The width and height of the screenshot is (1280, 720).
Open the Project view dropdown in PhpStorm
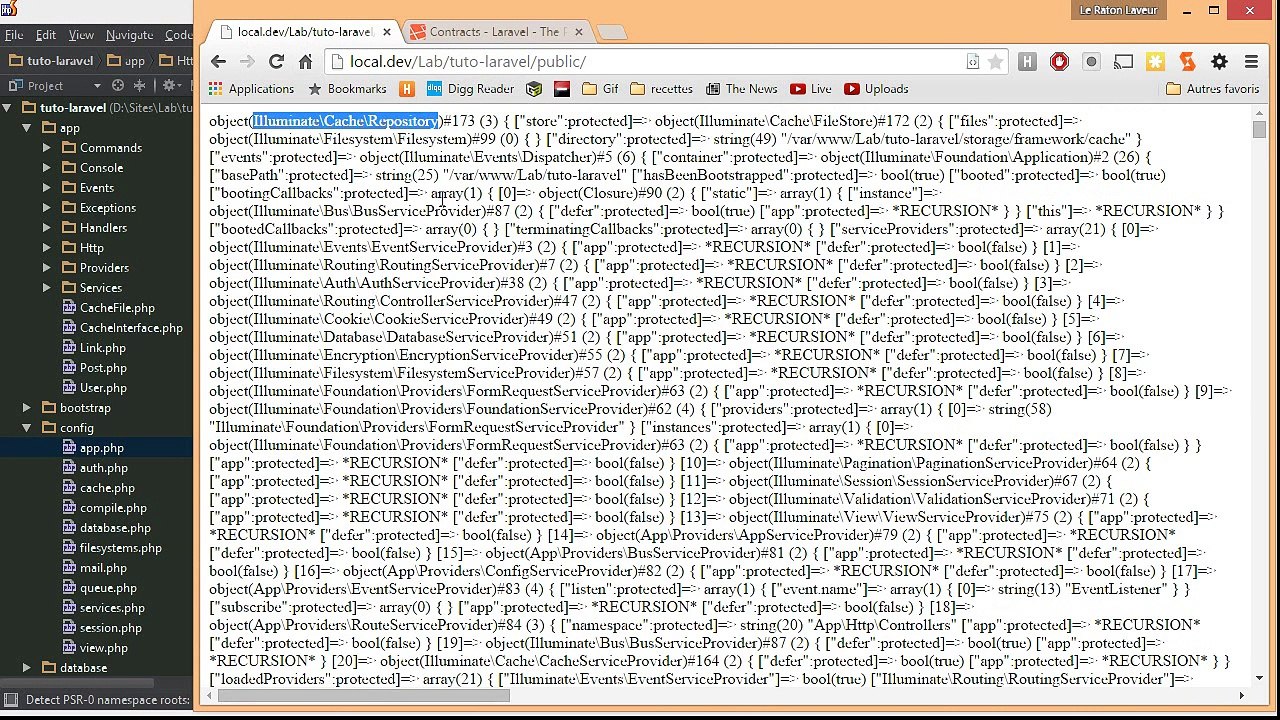coord(54,86)
